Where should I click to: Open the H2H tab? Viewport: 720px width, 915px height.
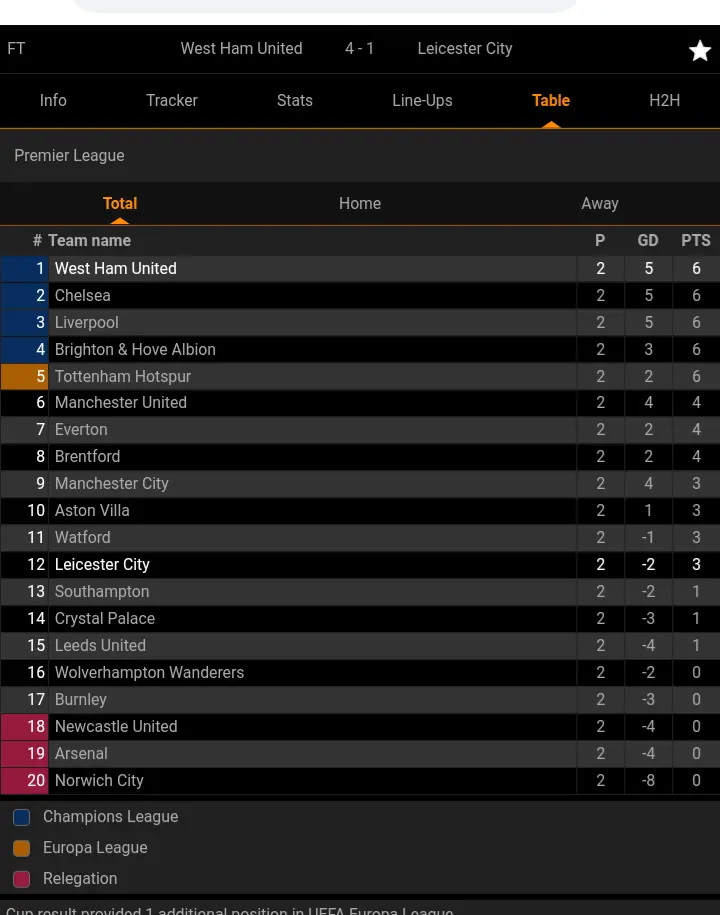pos(665,100)
